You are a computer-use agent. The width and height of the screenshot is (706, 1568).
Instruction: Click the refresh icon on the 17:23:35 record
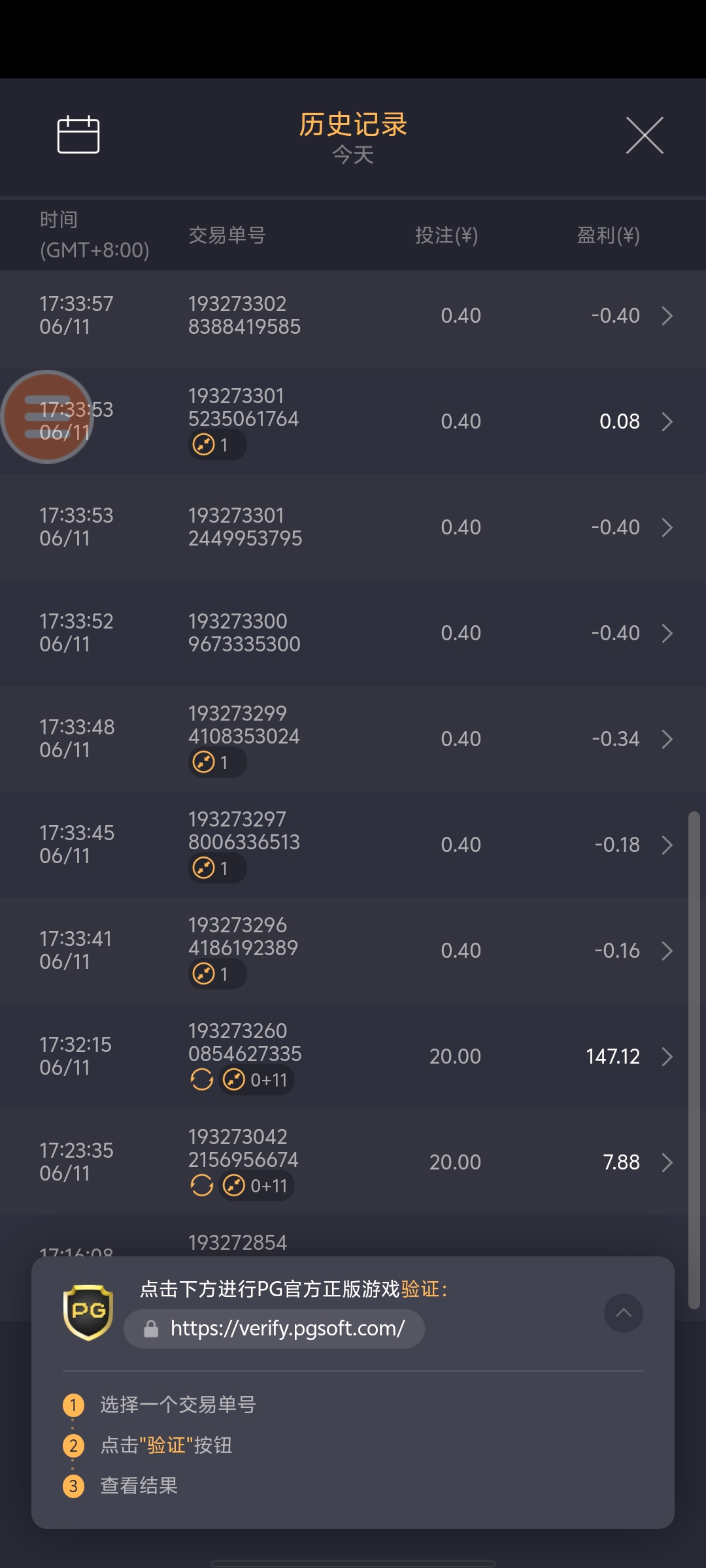202,1186
